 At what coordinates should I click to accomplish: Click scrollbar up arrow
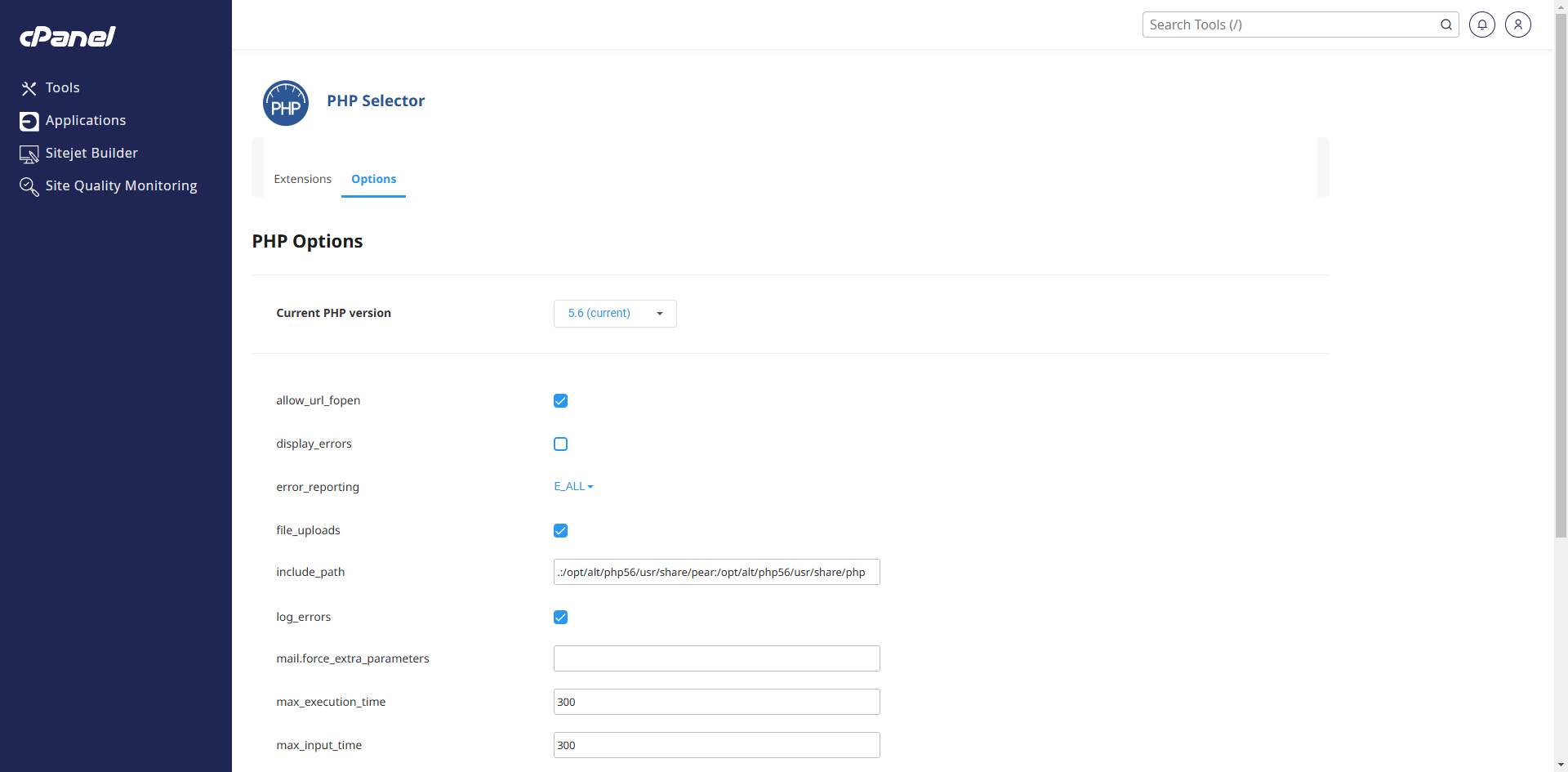1561,6
